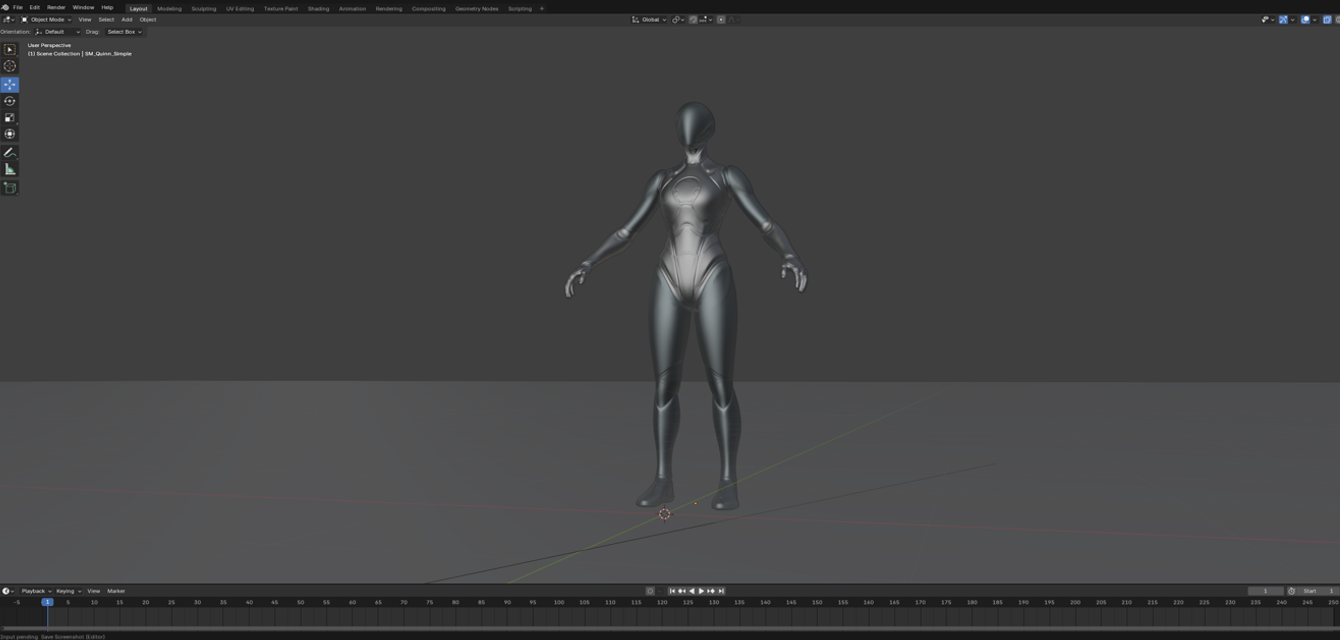Switch to the Sculpting workspace tab

click(x=203, y=9)
